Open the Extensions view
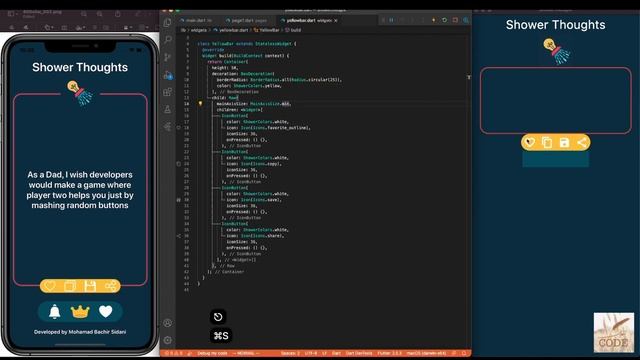 tap(168, 92)
